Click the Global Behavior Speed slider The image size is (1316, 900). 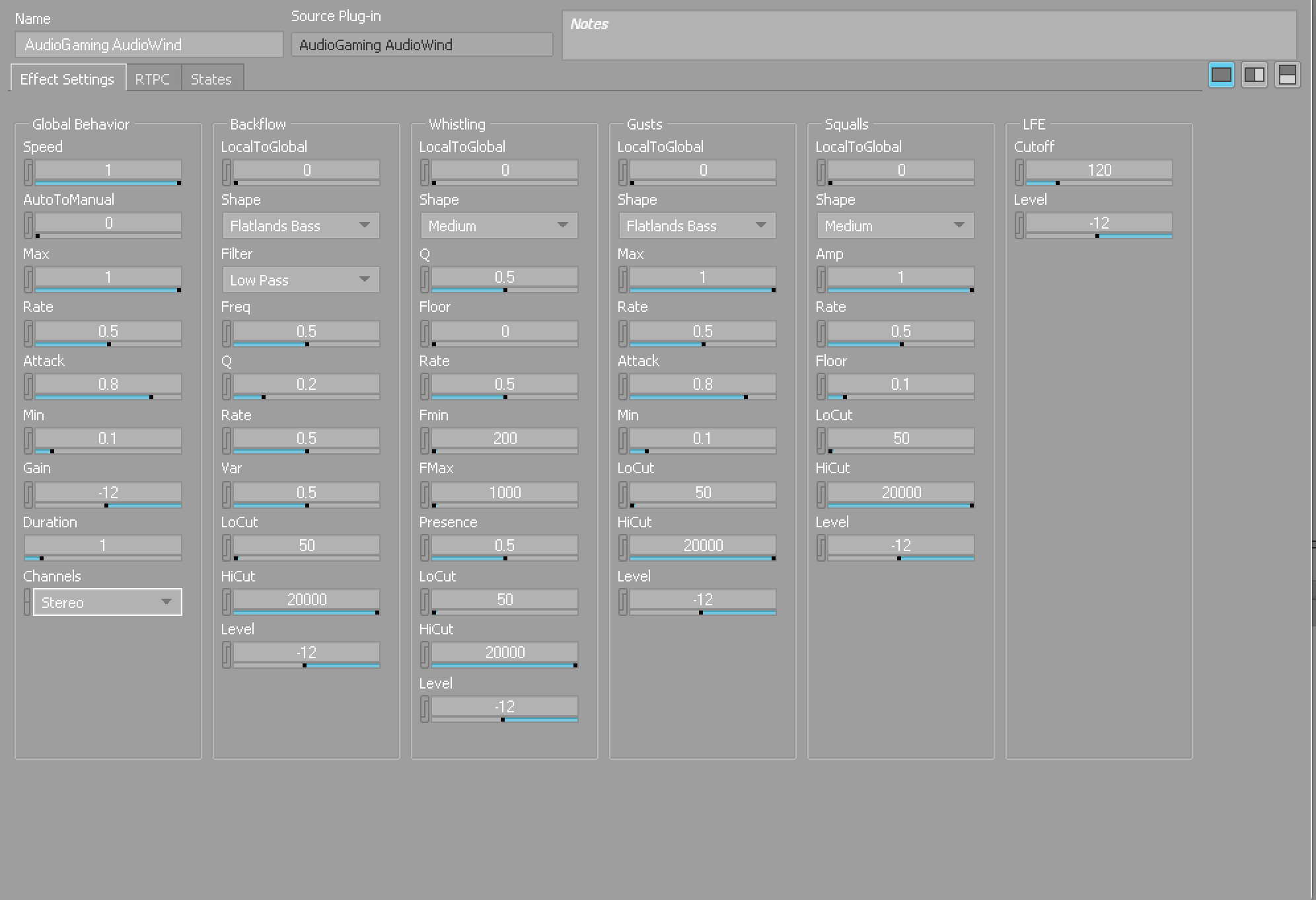click(x=108, y=172)
